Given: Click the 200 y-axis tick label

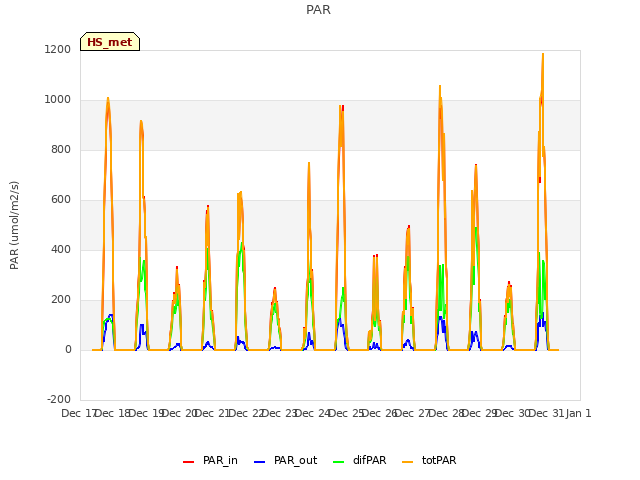Looking at the screenshot, I should click(x=61, y=300).
